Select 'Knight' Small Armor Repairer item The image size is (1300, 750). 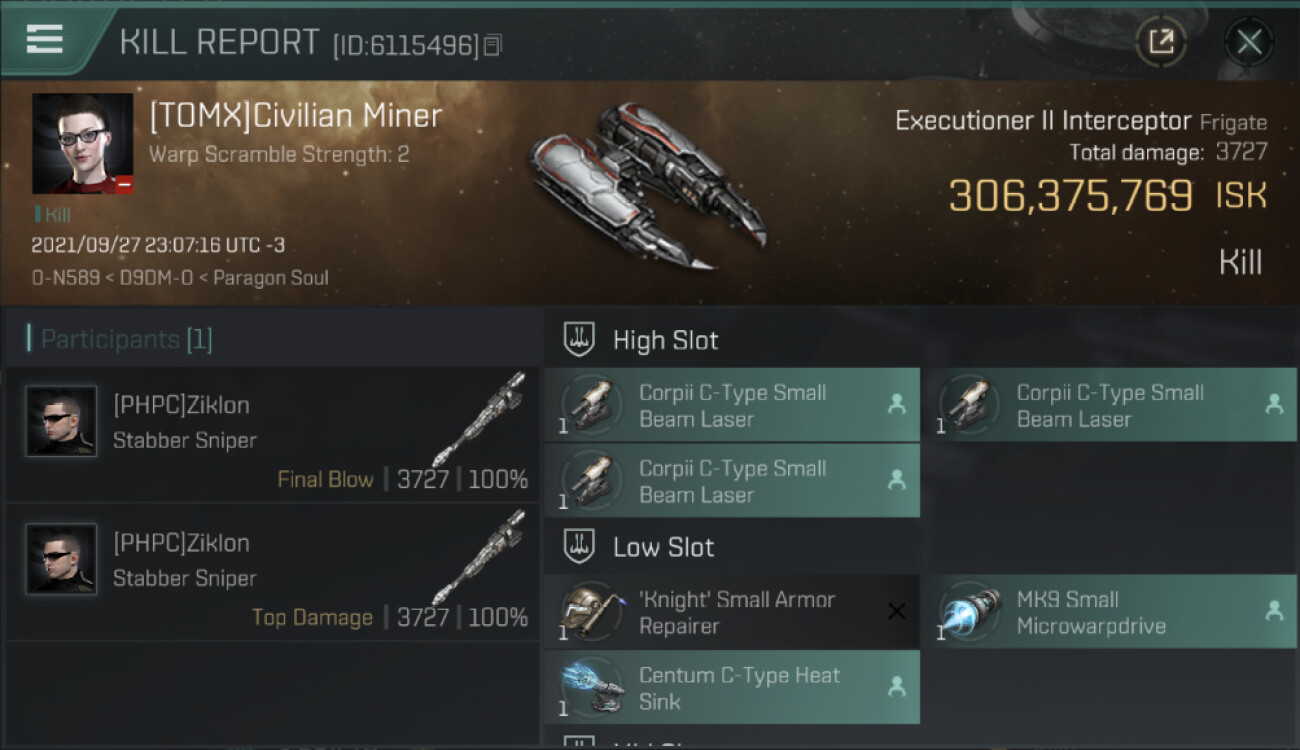(x=732, y=612)
